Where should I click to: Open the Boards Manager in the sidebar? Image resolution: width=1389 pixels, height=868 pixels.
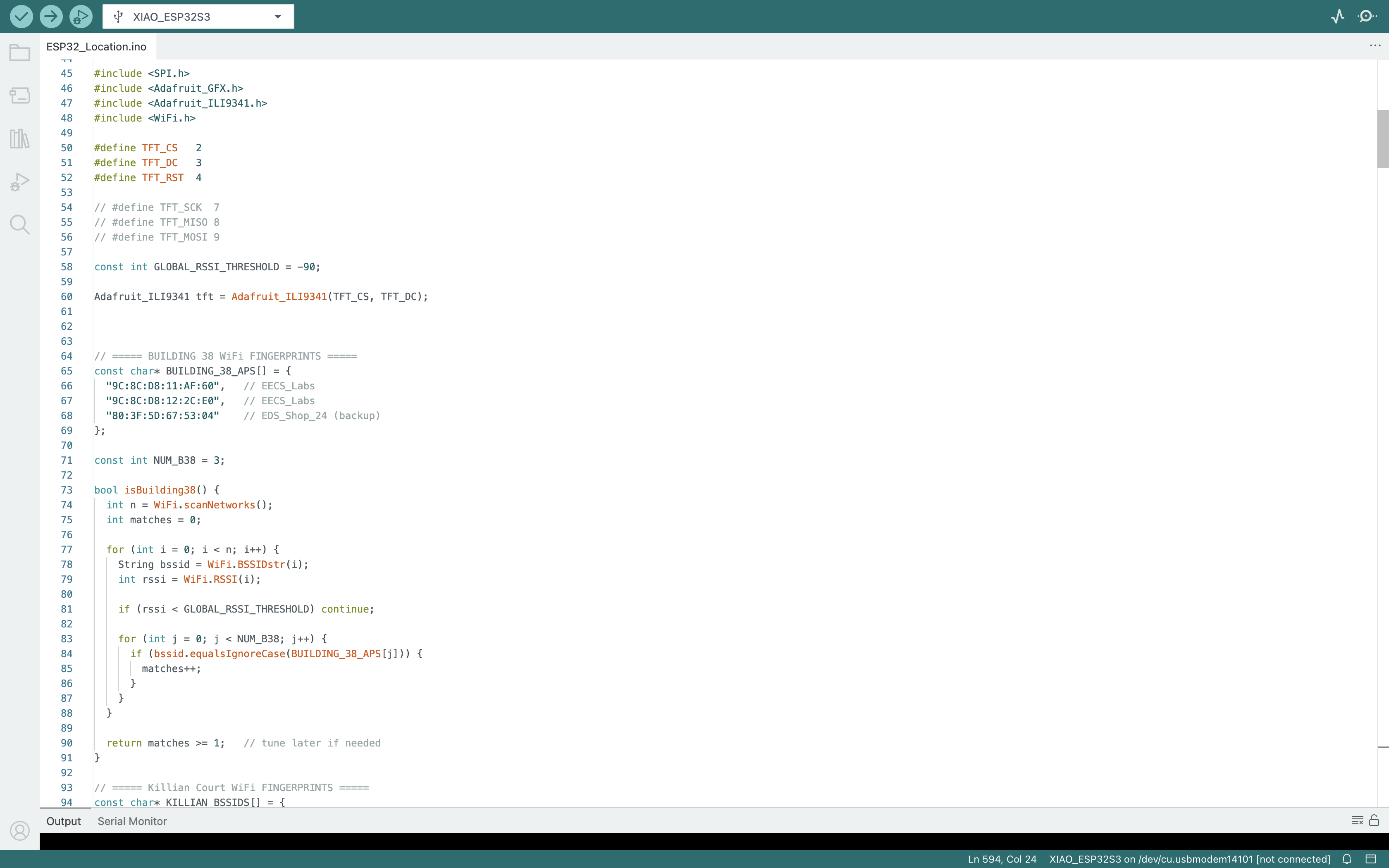tap(19, 95)
